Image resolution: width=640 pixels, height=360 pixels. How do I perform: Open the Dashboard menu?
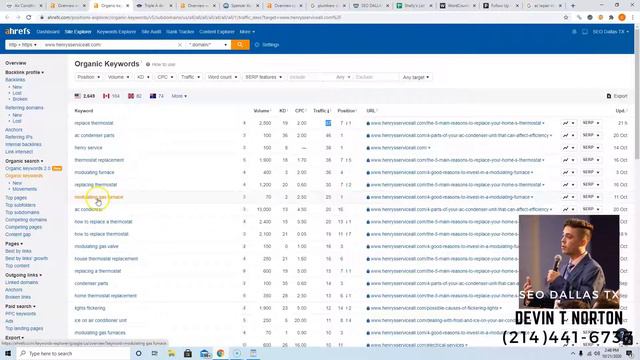[x=48, y=32]
